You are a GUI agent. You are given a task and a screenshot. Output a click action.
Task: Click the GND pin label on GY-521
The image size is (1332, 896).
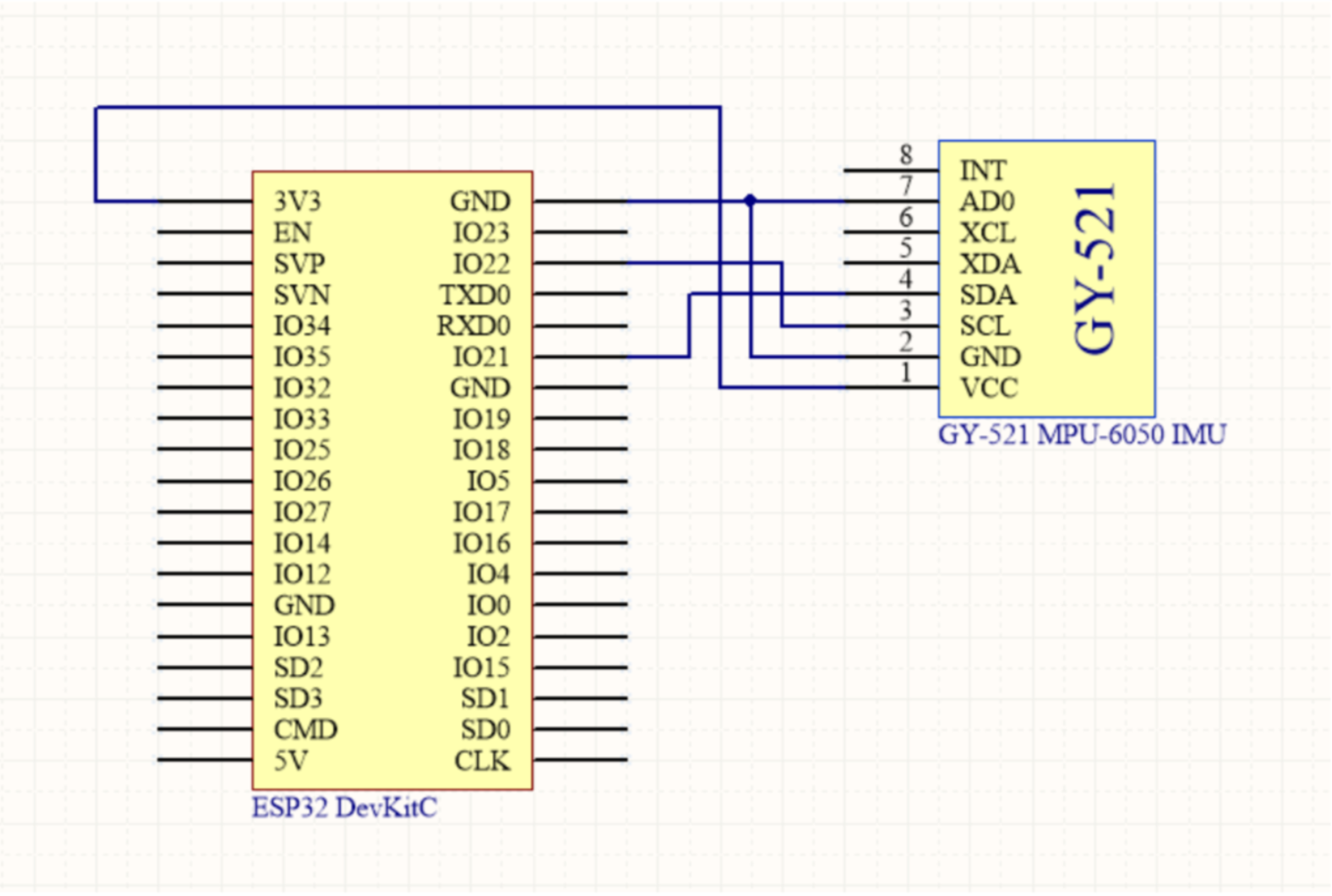(x=990, y=357)
